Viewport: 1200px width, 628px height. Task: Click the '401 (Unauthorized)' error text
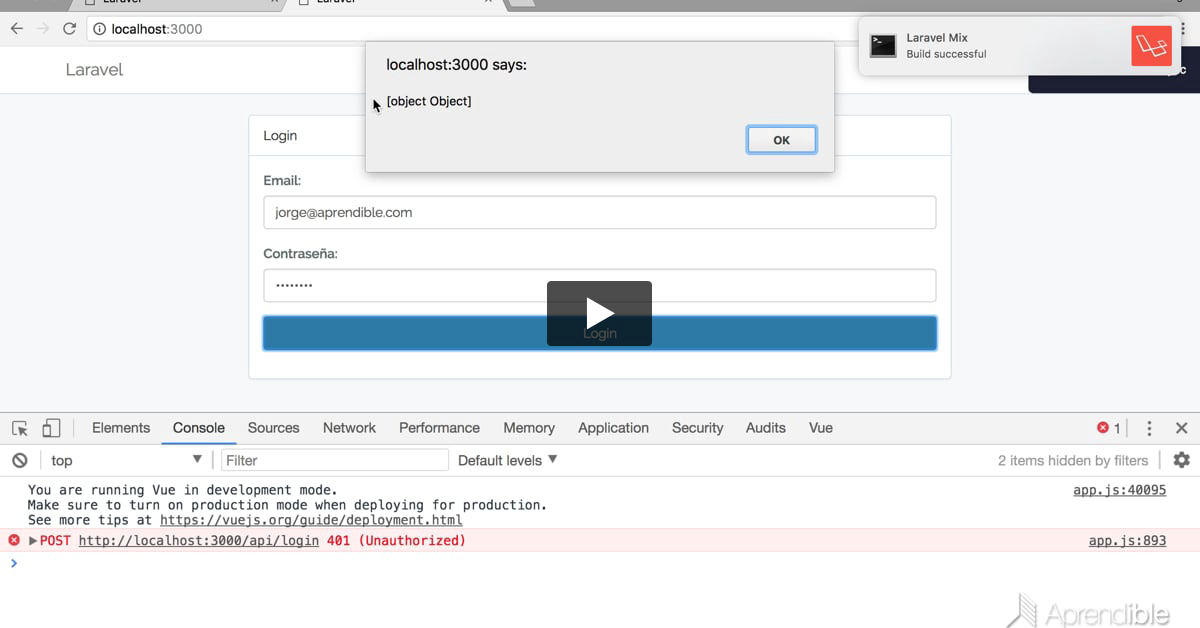click(x=396, y=541)
